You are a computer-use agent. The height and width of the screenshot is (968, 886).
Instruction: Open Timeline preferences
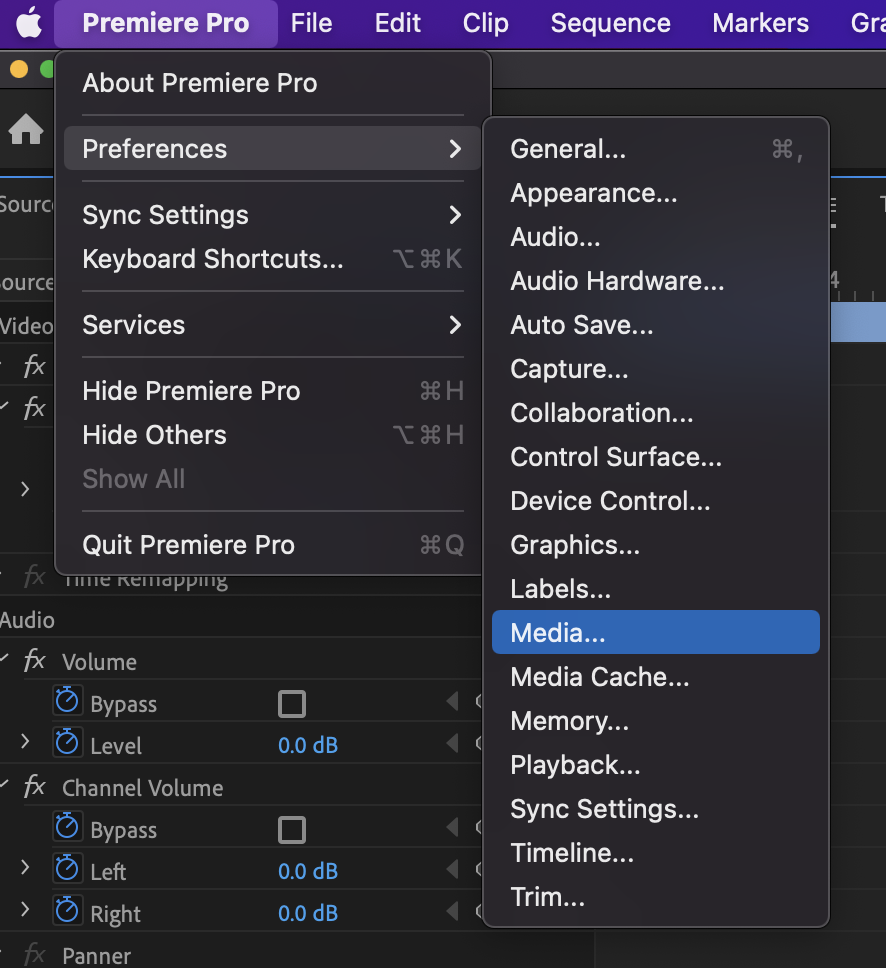tap(656, 853)
